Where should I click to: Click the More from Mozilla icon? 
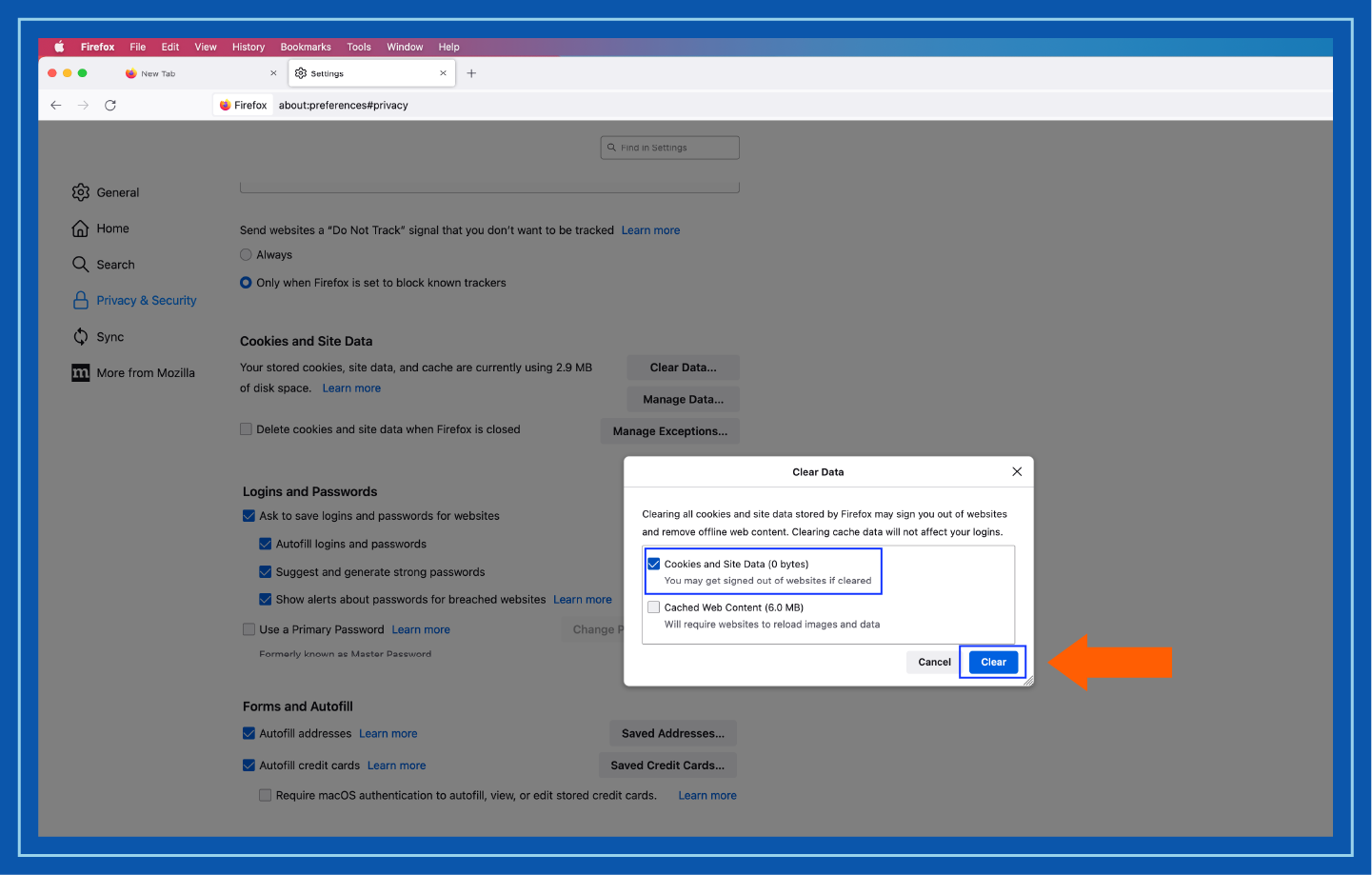coord(81,372)
